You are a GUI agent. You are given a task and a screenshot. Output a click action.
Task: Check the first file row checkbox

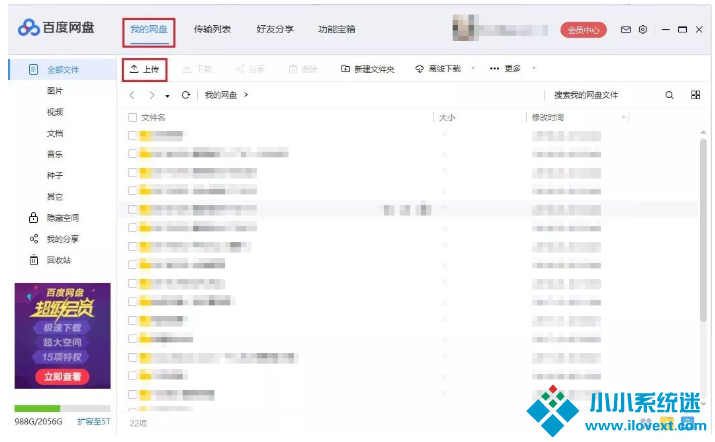pyautogui.click(x=132, y=135)
